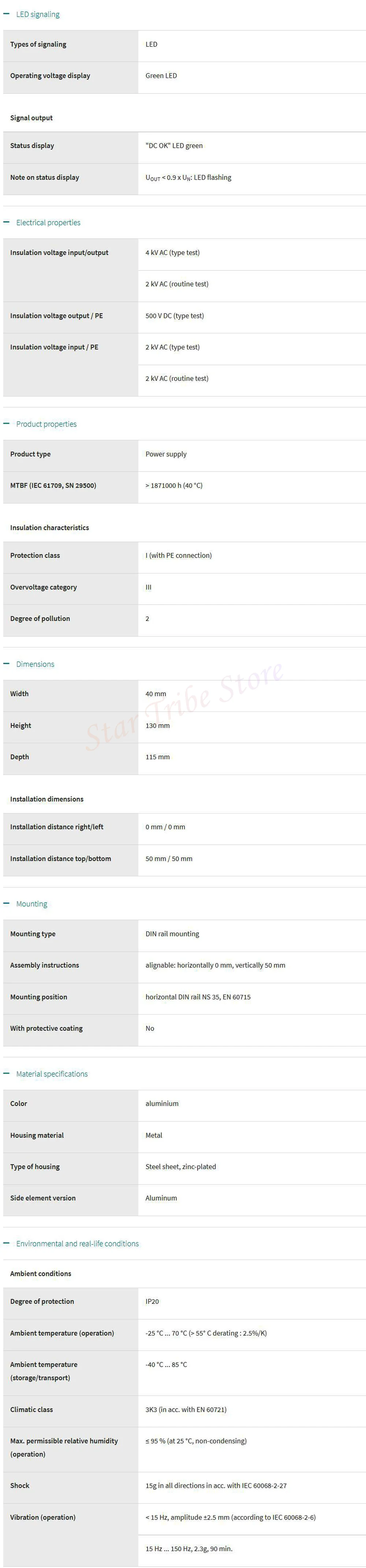Click the Protection class row label
The width and height of the screenshot is (366, 1568).
point(36,556)
